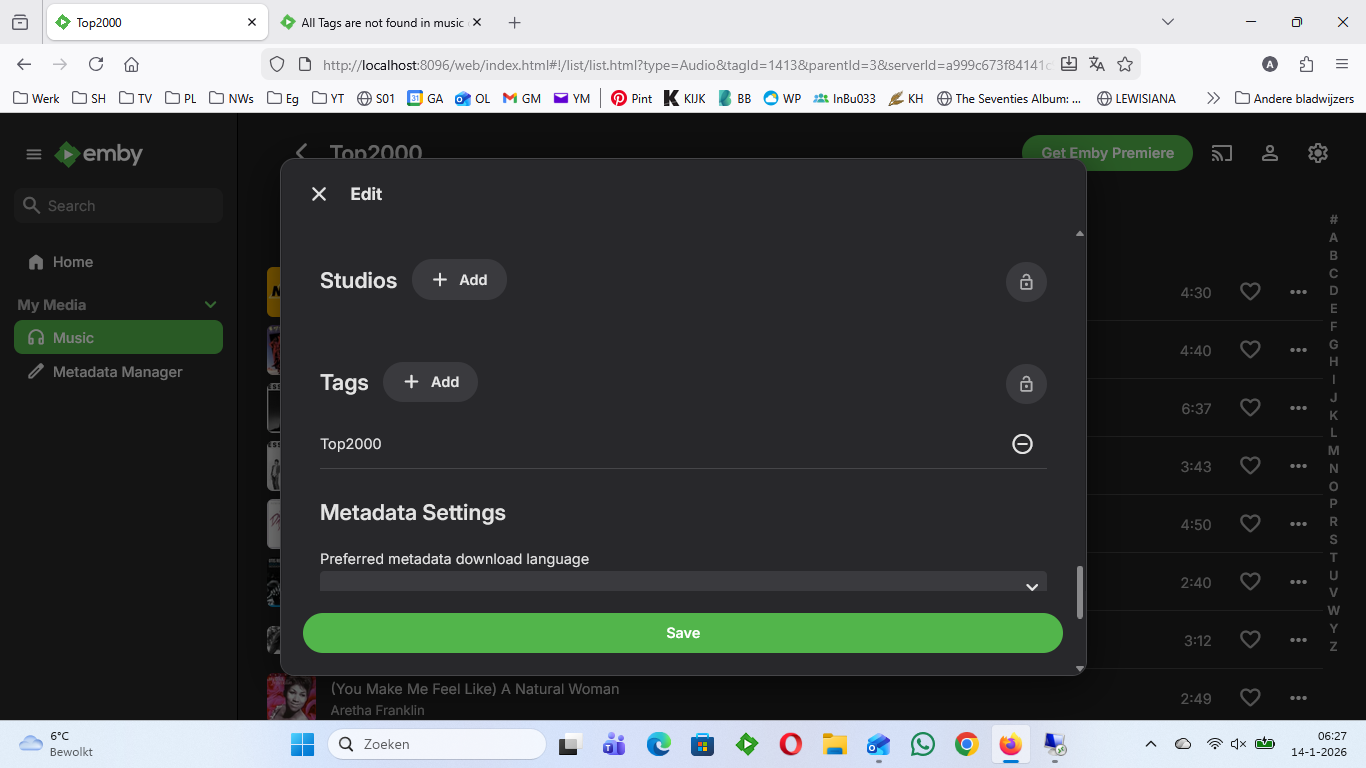Favorite the song lasting 4:40
The width and height of the screenshot is (1366, 768).
coord(1250,350)
